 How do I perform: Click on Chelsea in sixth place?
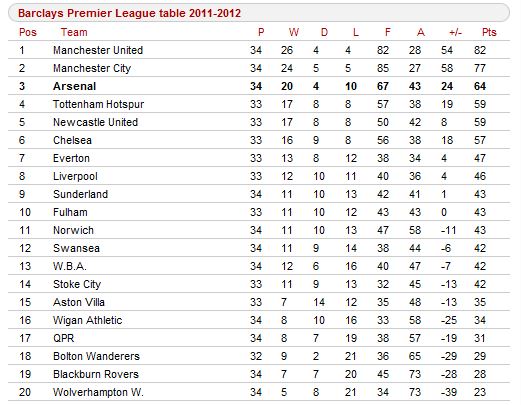tap(72, 140)
